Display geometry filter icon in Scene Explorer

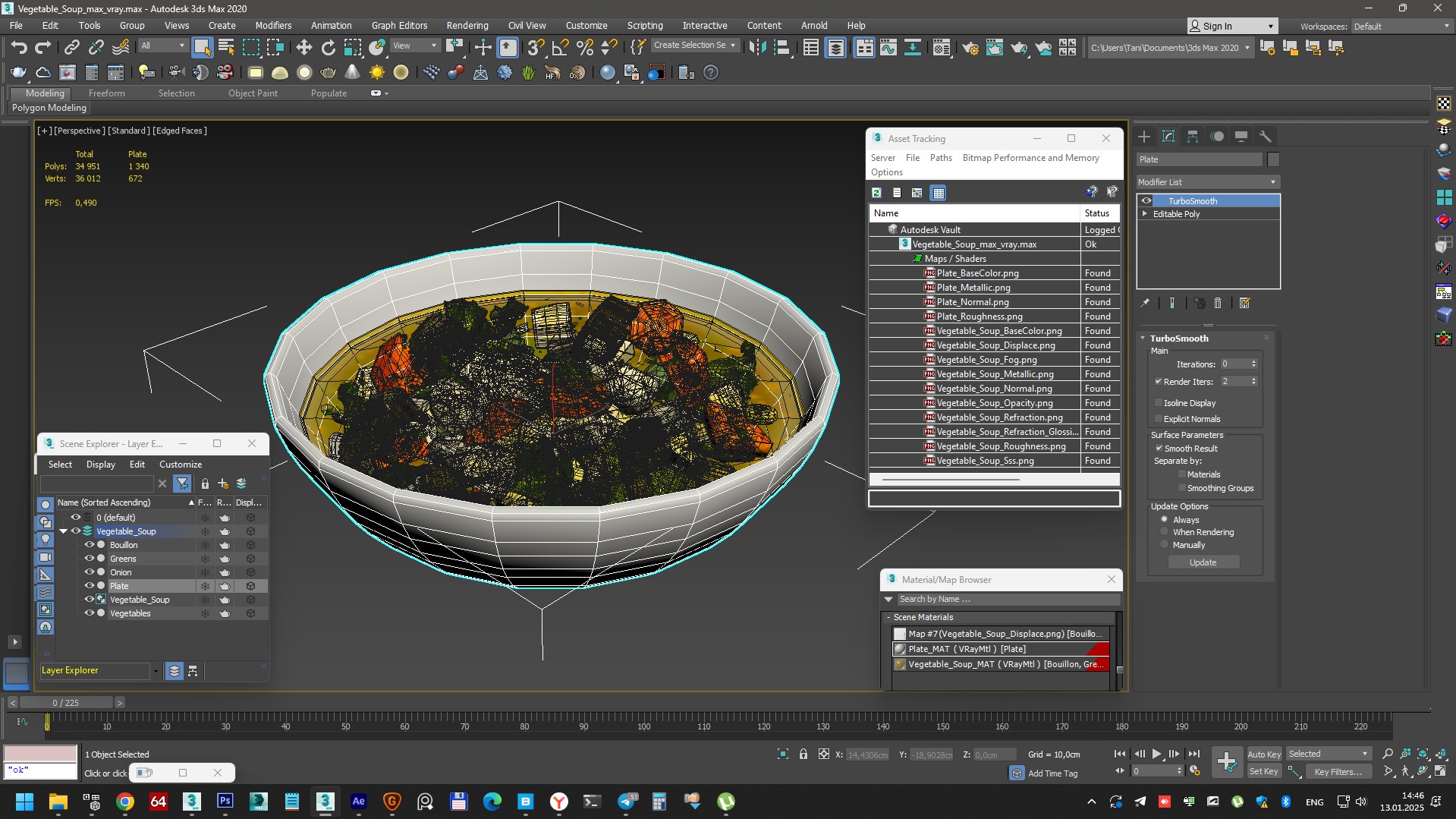coord(46,504)
